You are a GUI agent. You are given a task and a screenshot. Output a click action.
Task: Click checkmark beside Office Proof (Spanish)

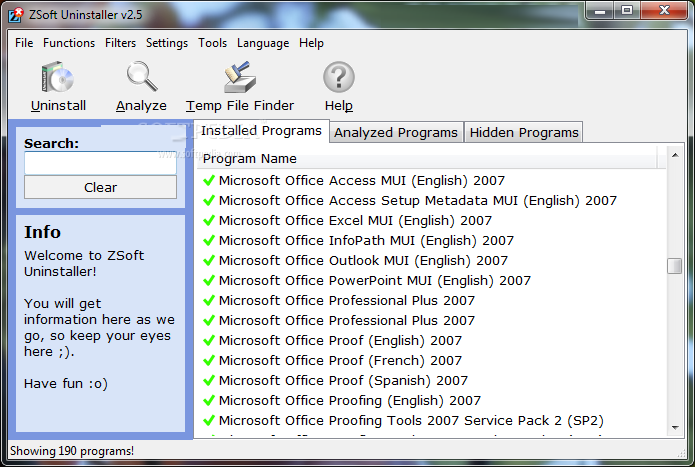[x=209, y=380]
